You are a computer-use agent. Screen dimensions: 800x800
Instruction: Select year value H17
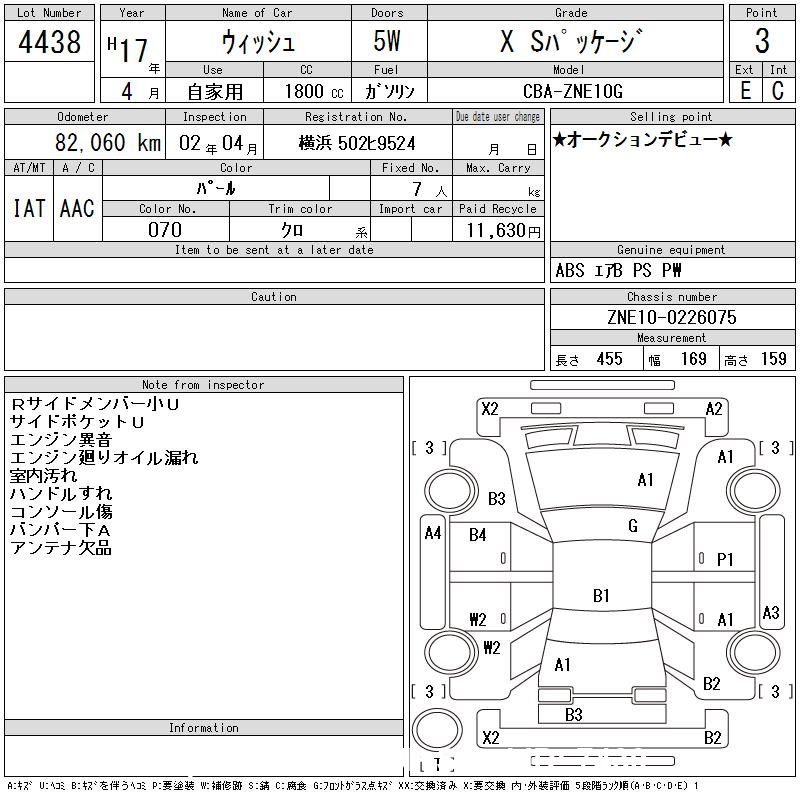coord(128,49)
